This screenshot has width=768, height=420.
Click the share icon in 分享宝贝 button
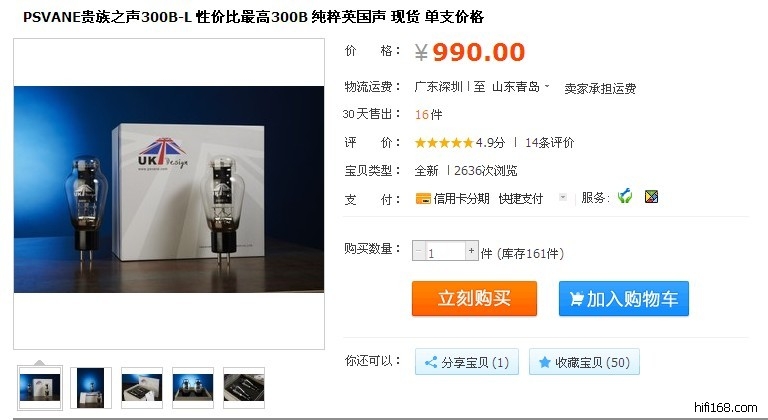click(431, 362)
